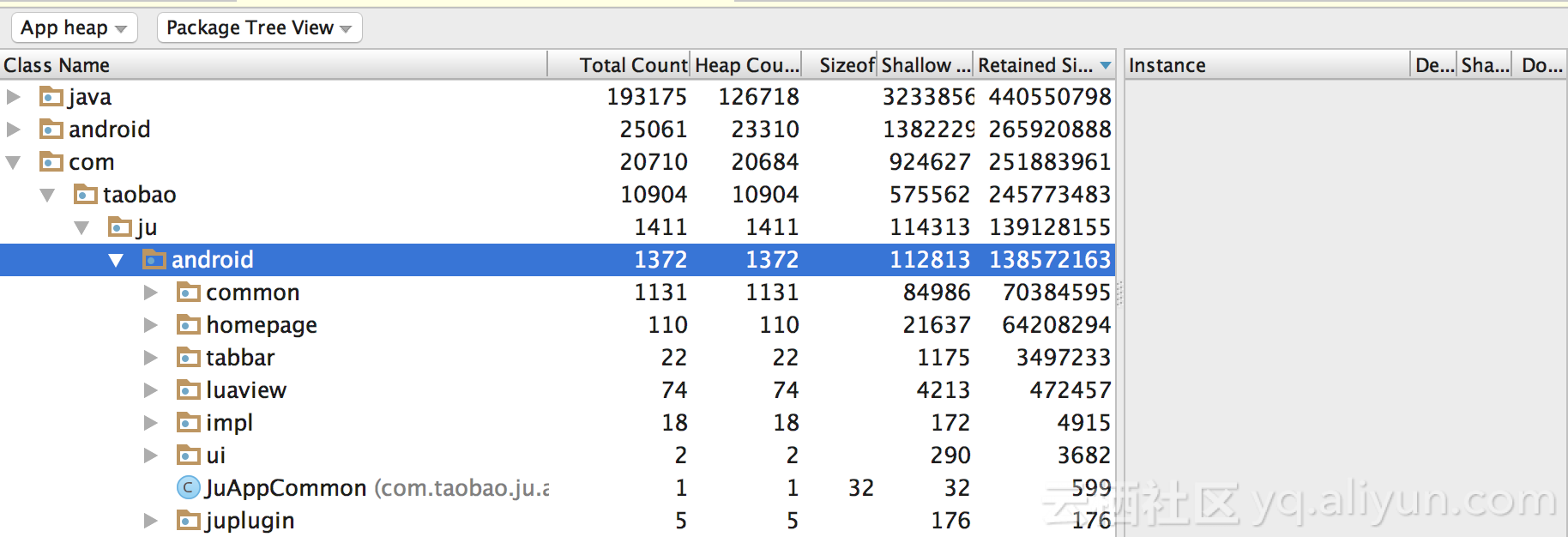The height and width of the screenshot is (537, 1568).
Task: Collapse the com package node
Action: (13, 162)
